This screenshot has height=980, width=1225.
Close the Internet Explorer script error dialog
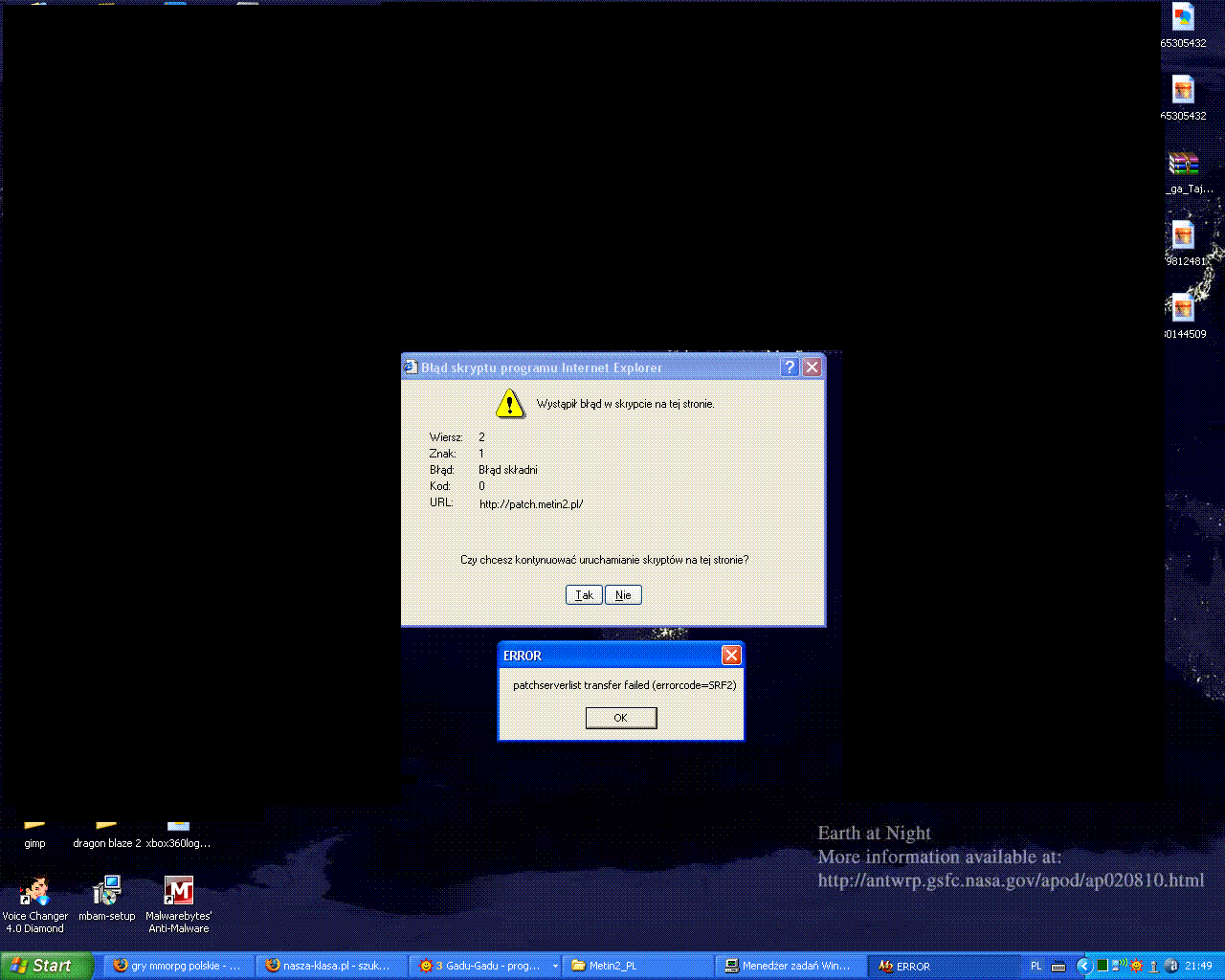tap(812, 367)
